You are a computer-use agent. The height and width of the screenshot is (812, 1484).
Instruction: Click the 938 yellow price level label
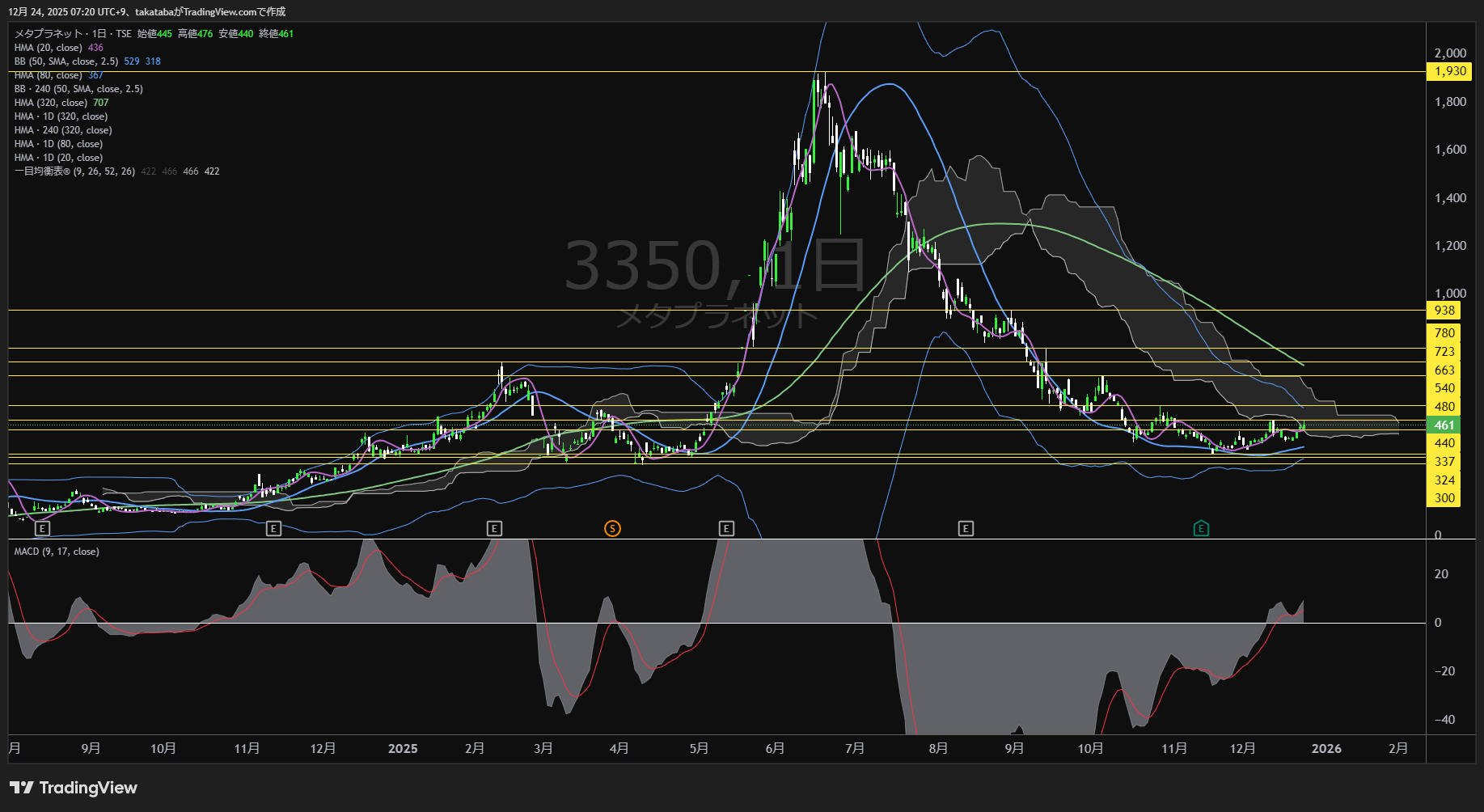click(1444, 311)
